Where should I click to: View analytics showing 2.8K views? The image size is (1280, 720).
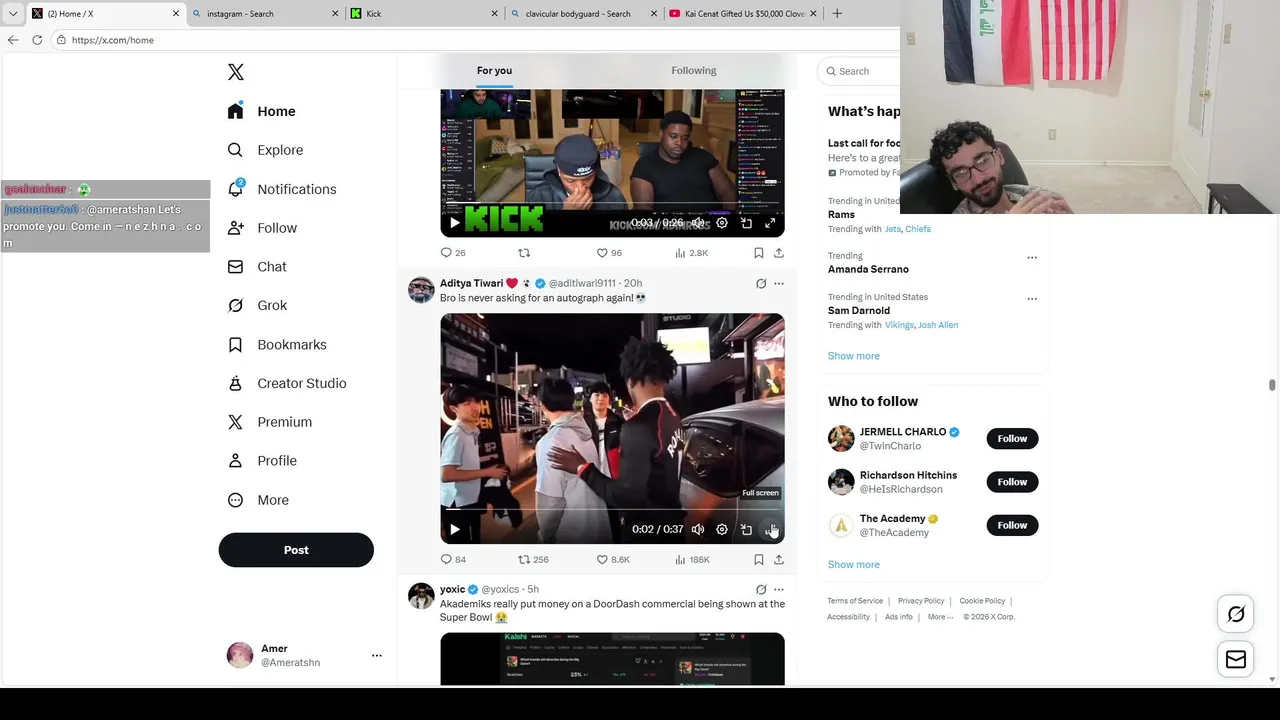point(691,253)
